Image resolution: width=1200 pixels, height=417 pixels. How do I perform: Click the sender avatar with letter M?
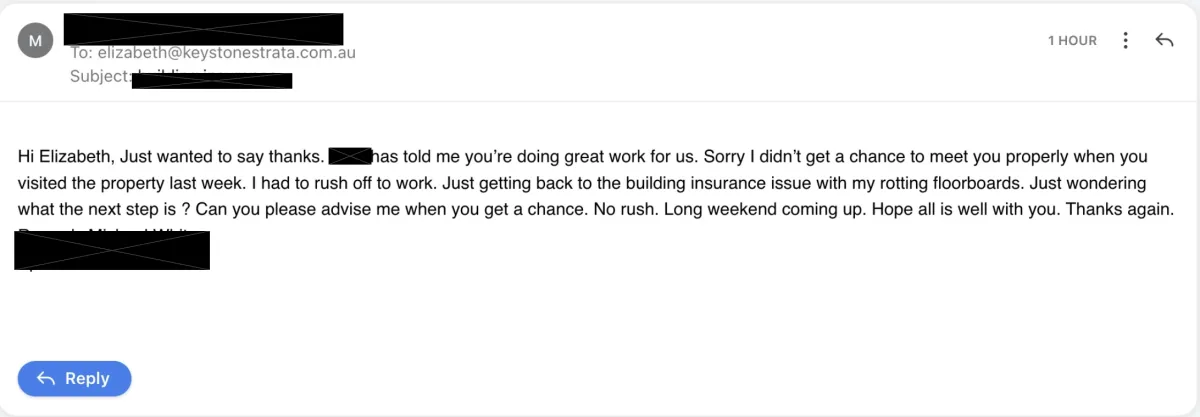36,41
